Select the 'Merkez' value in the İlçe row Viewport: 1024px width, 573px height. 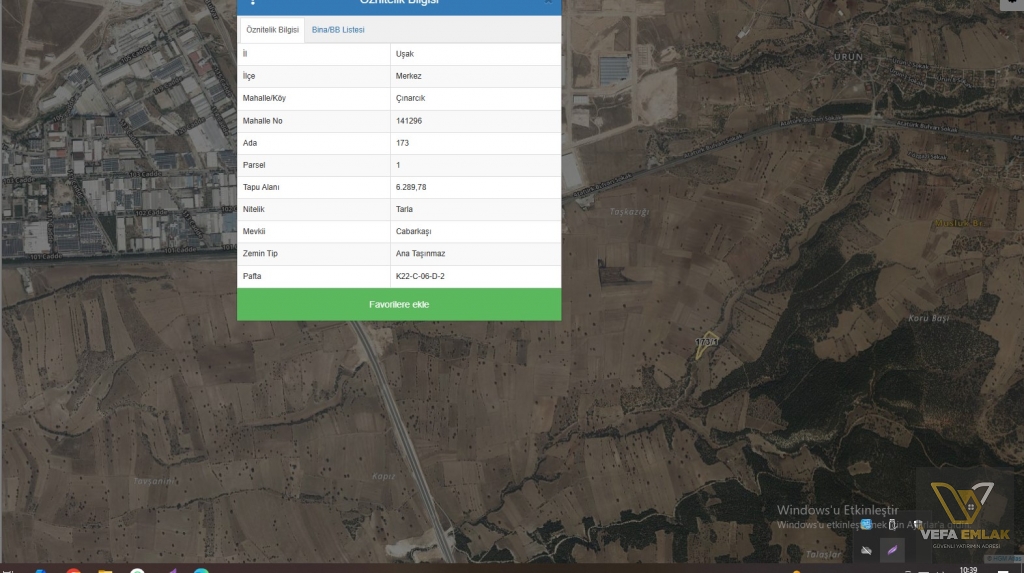[408, 76]
